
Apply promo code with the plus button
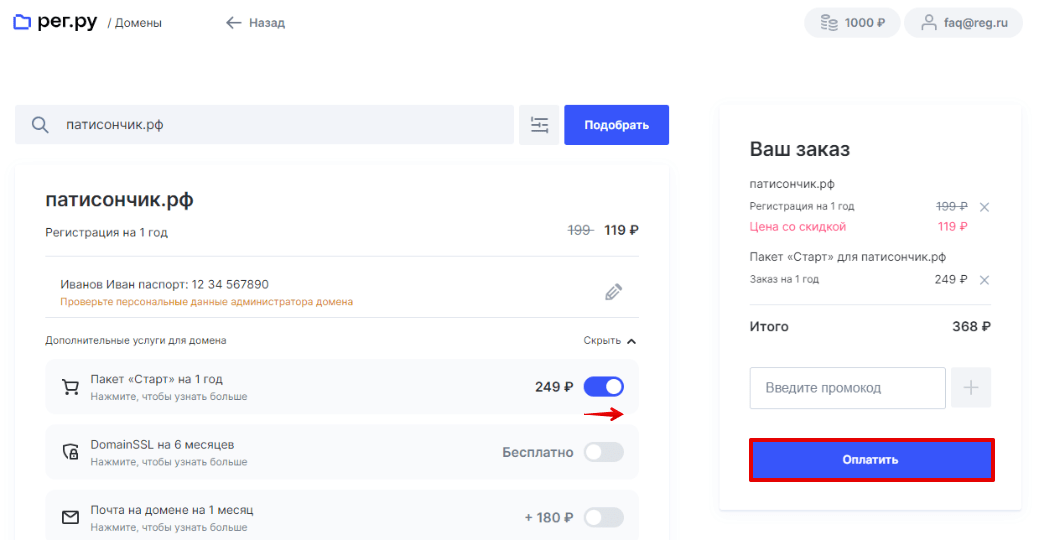pyautogui.click(x=971, y=388)
